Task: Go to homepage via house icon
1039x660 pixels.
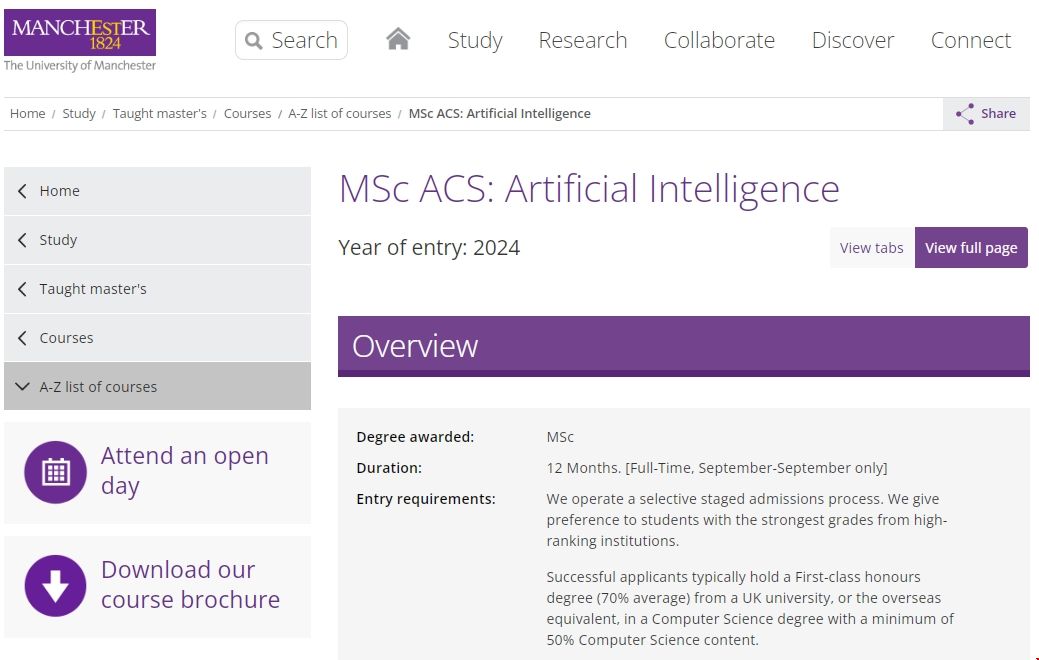Action: [x=398, y=40]
